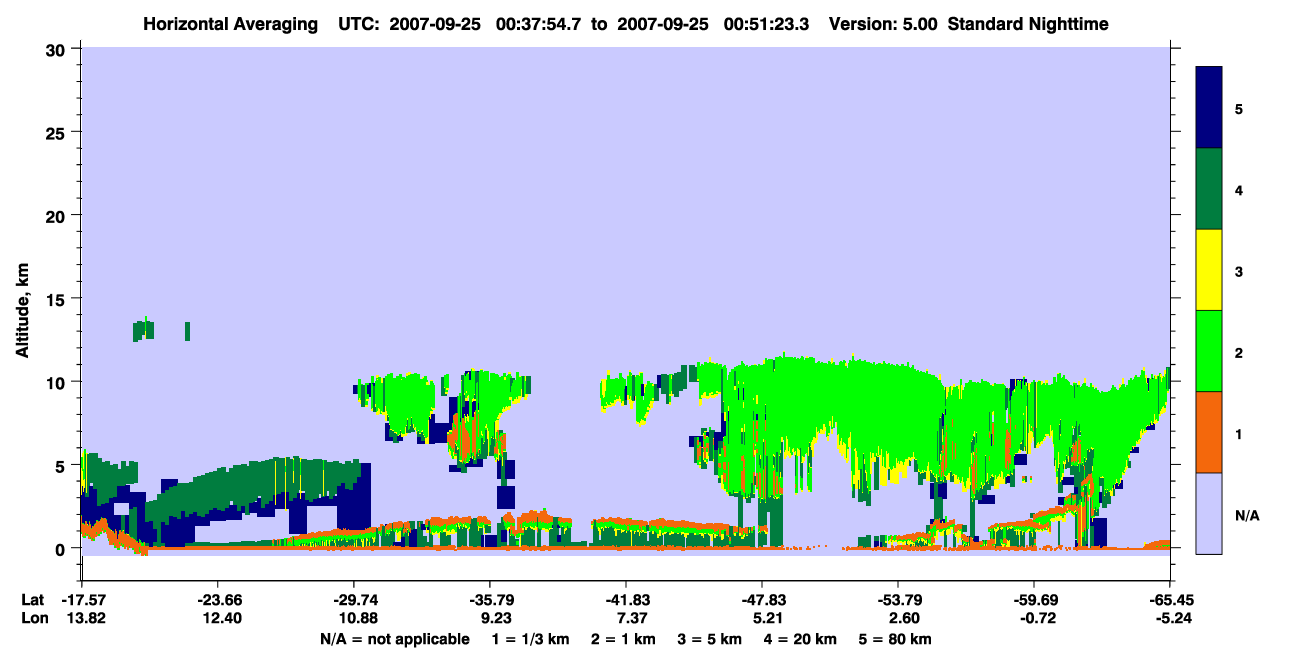This screenshot has height=667, width=1300.
Task: Click the '5 = 80 km' legend text
Action: [897, 639]
